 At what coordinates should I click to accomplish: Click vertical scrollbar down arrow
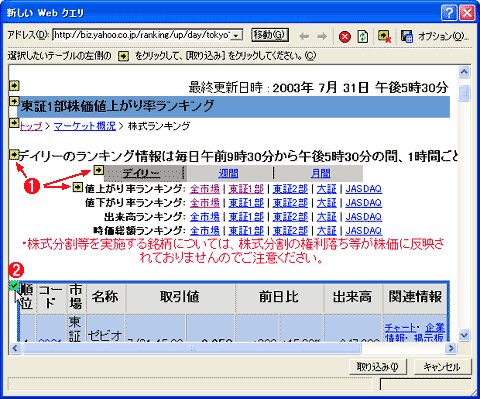(x=464, y=334)
